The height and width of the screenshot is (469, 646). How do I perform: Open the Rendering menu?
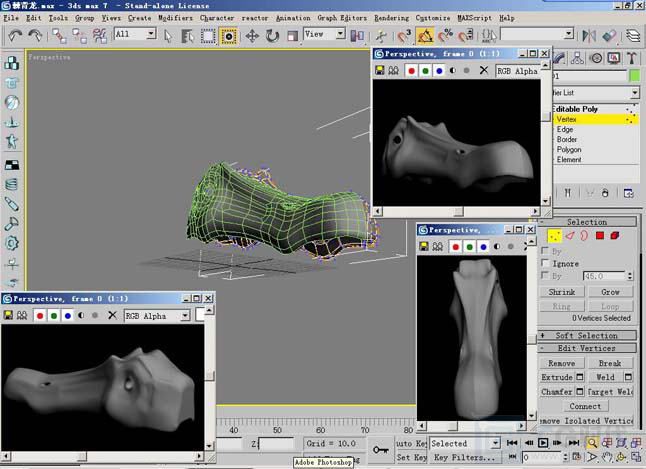(x=391, y=18)
